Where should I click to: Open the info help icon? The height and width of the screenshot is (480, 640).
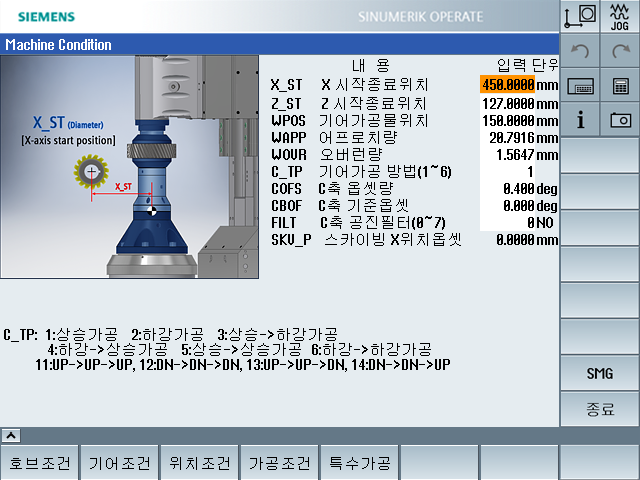click(x=580, y=120)
